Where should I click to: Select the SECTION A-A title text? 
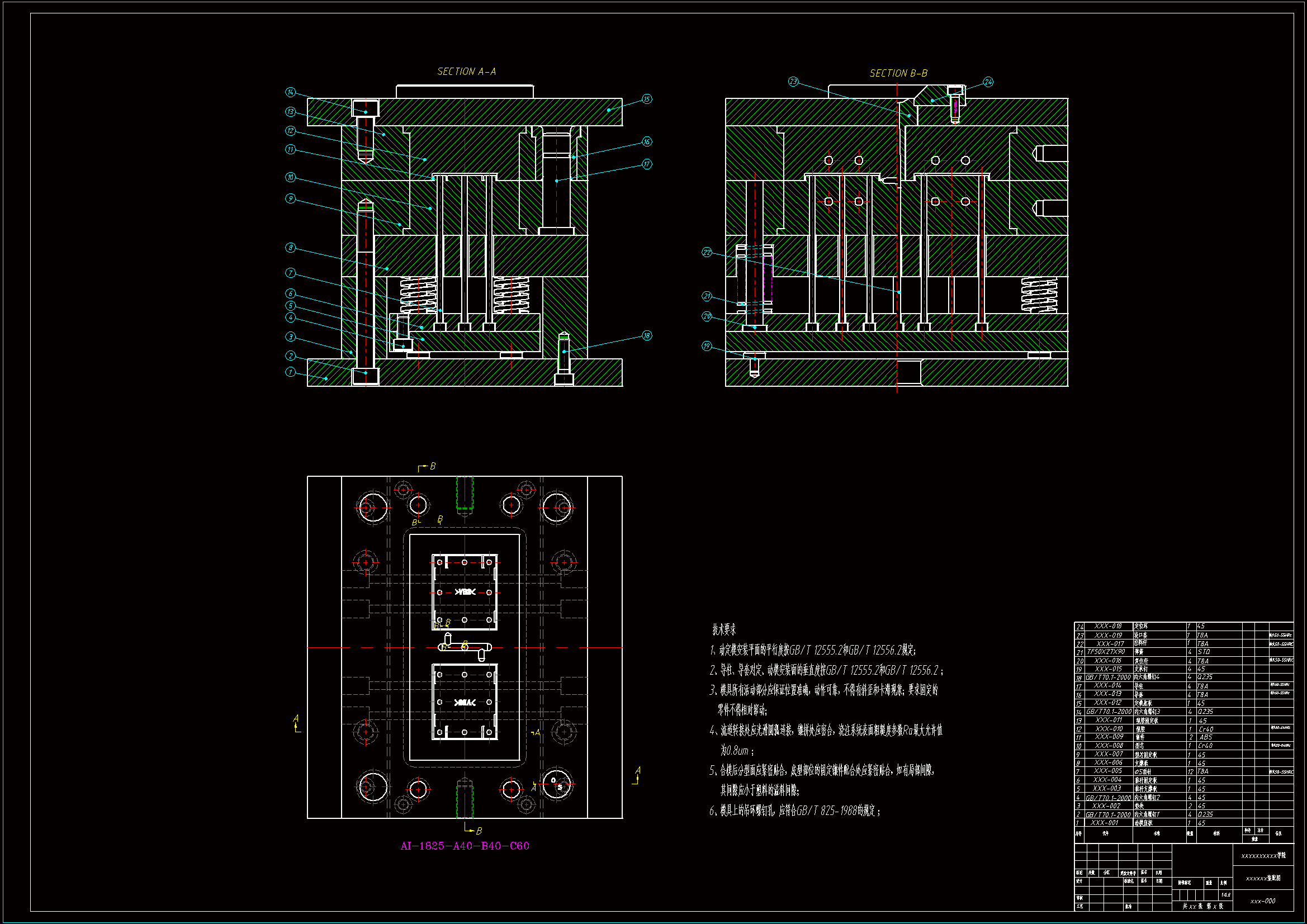click(466, 72)
